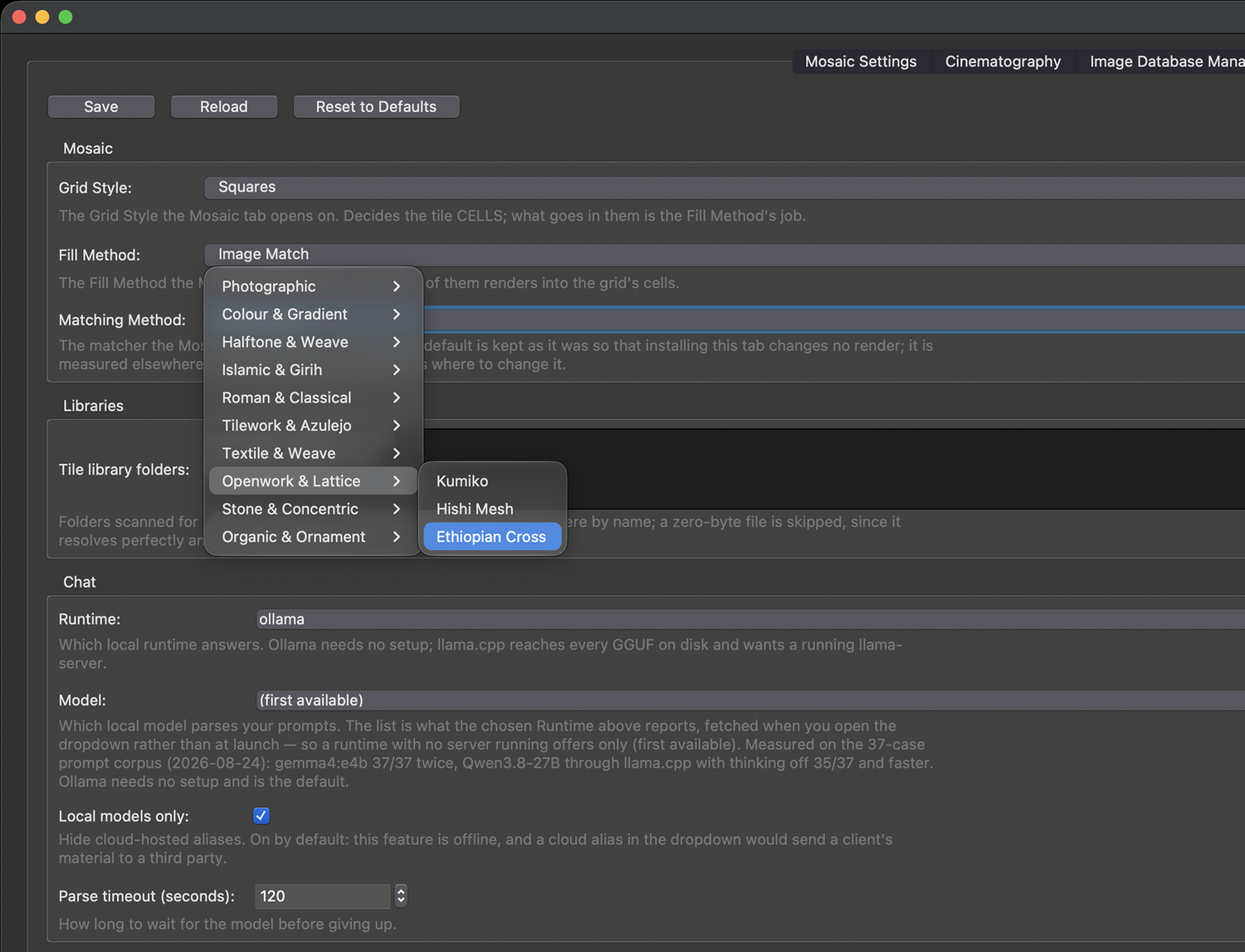
Task: Click the Parse timeout stepper arrows
Action: point(401,896)
